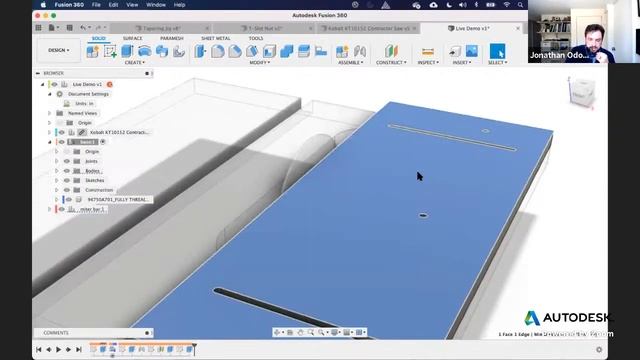Jump to timeline end
This screenshot has width=640, height=360.
tap(79, 349)
